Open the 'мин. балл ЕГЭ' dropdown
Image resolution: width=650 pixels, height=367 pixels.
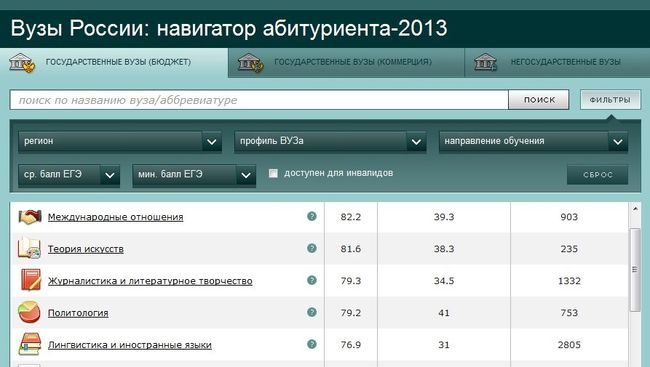pos(194,175)
